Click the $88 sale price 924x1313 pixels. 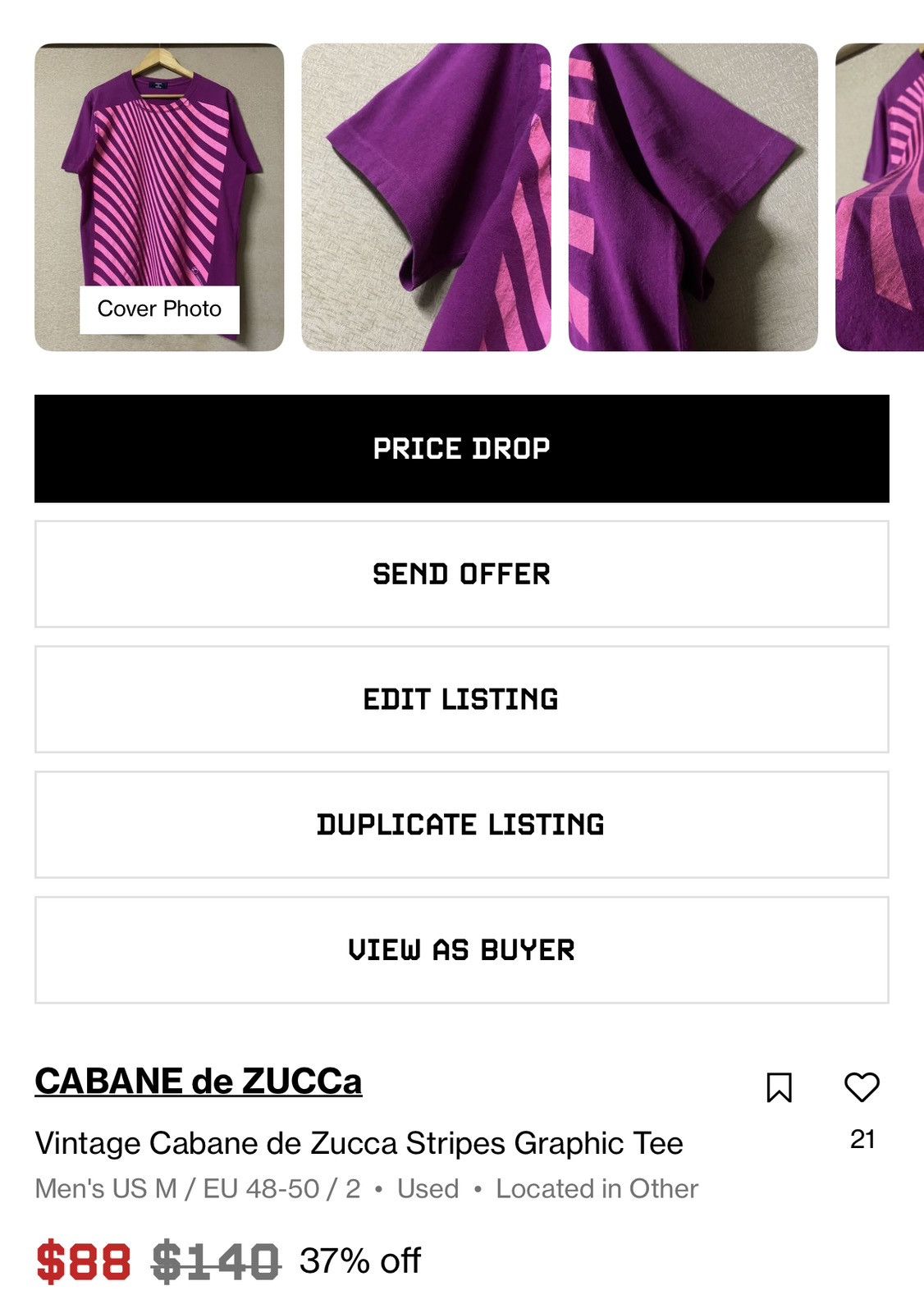[84, 1262]
